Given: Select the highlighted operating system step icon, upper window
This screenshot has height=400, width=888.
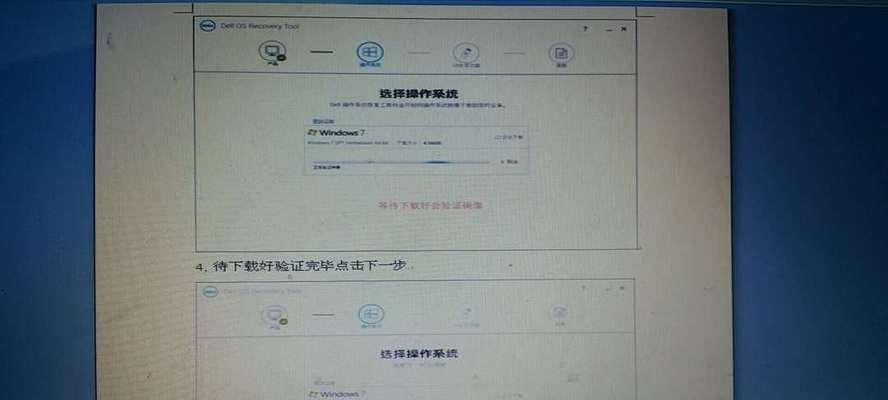Looking at the screenshot, I should (370, 52).
